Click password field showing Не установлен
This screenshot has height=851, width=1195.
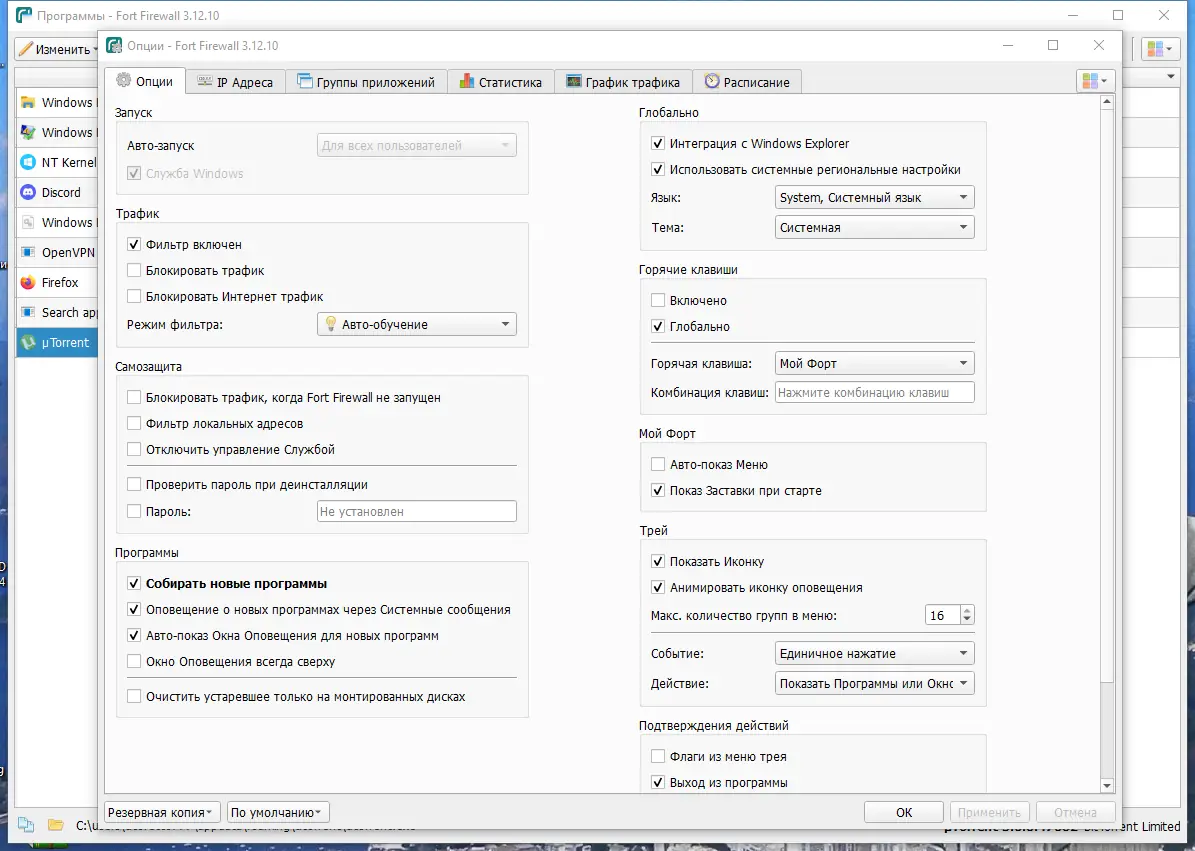pos(416,511)
